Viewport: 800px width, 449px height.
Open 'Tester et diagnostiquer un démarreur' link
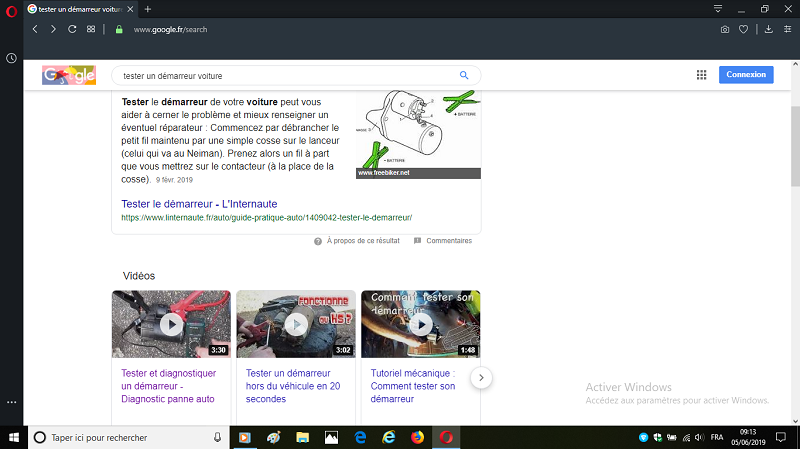click(x=168, y=386)
